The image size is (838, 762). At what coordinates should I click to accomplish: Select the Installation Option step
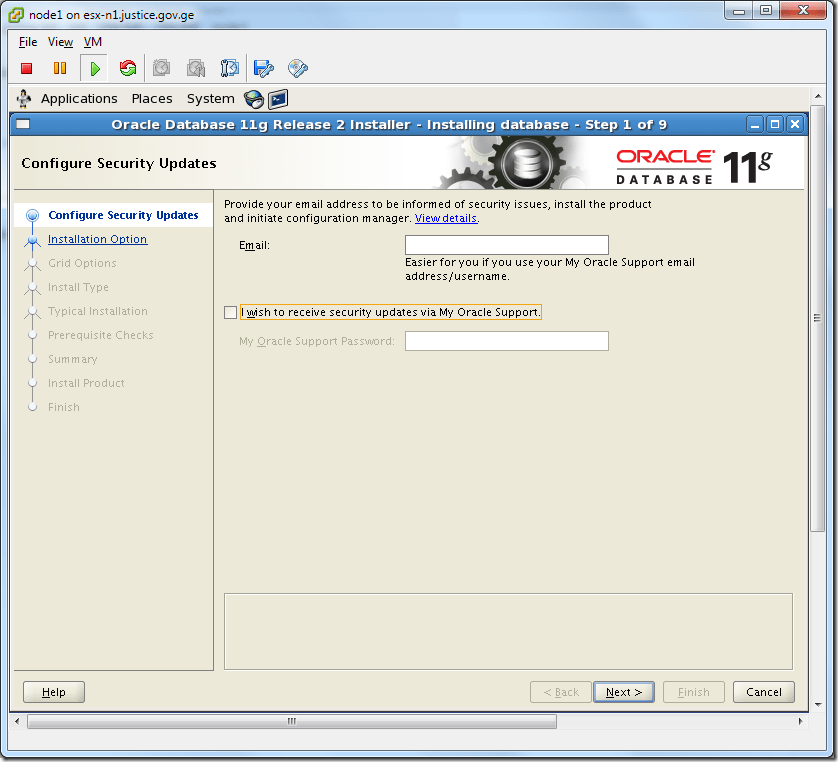click(97, 239)
